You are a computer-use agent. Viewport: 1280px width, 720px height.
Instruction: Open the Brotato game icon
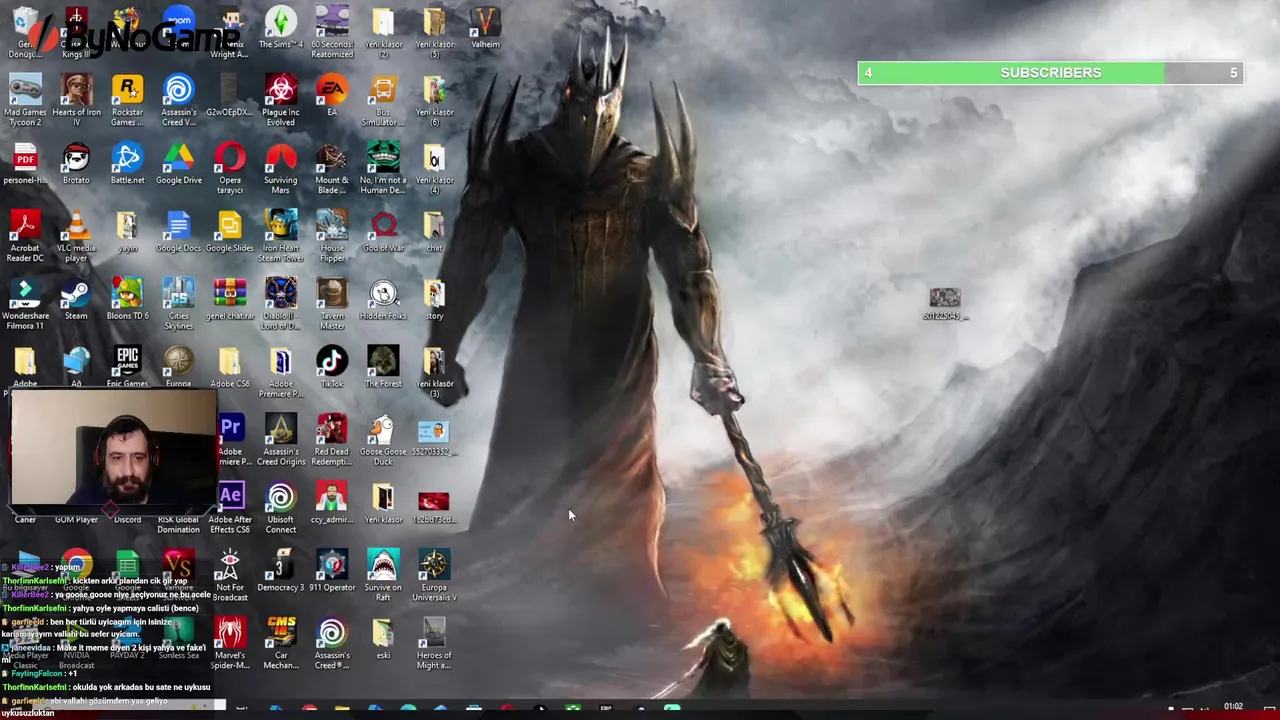pos(76,164)
